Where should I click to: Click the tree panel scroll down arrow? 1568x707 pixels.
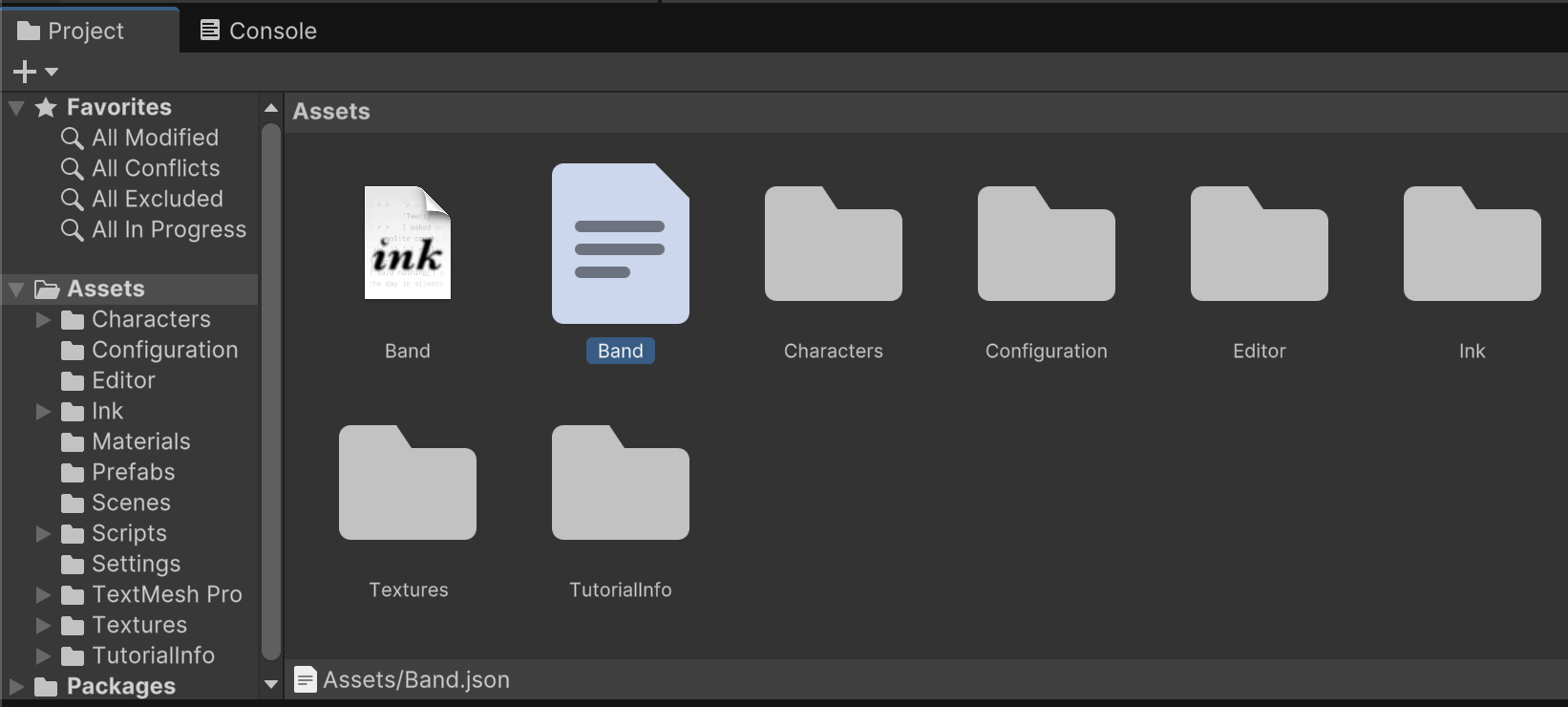click(271, 684)
